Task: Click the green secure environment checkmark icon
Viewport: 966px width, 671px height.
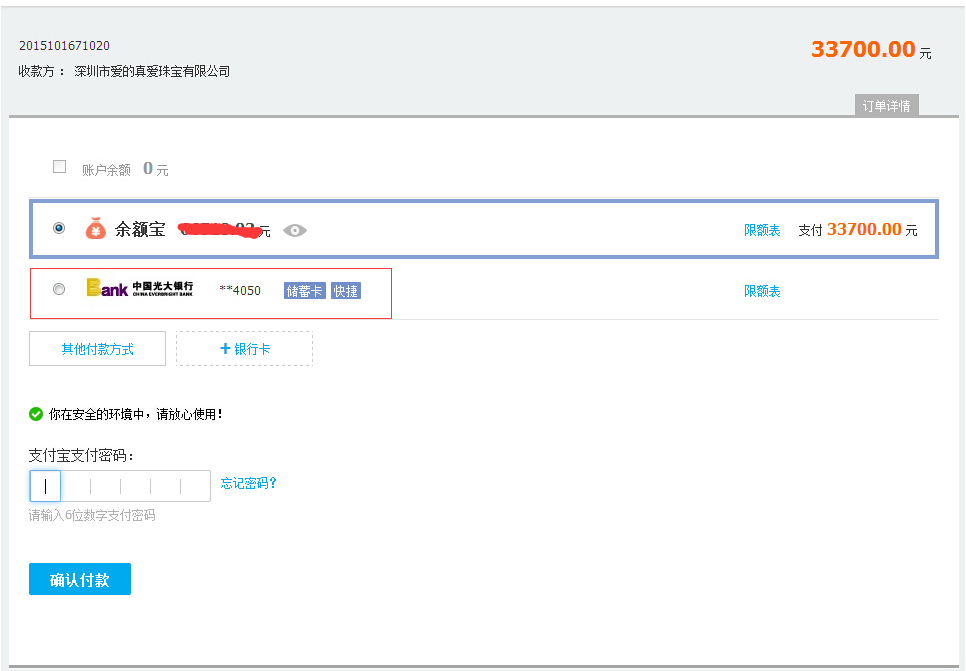Action: (x=36, y=414)
